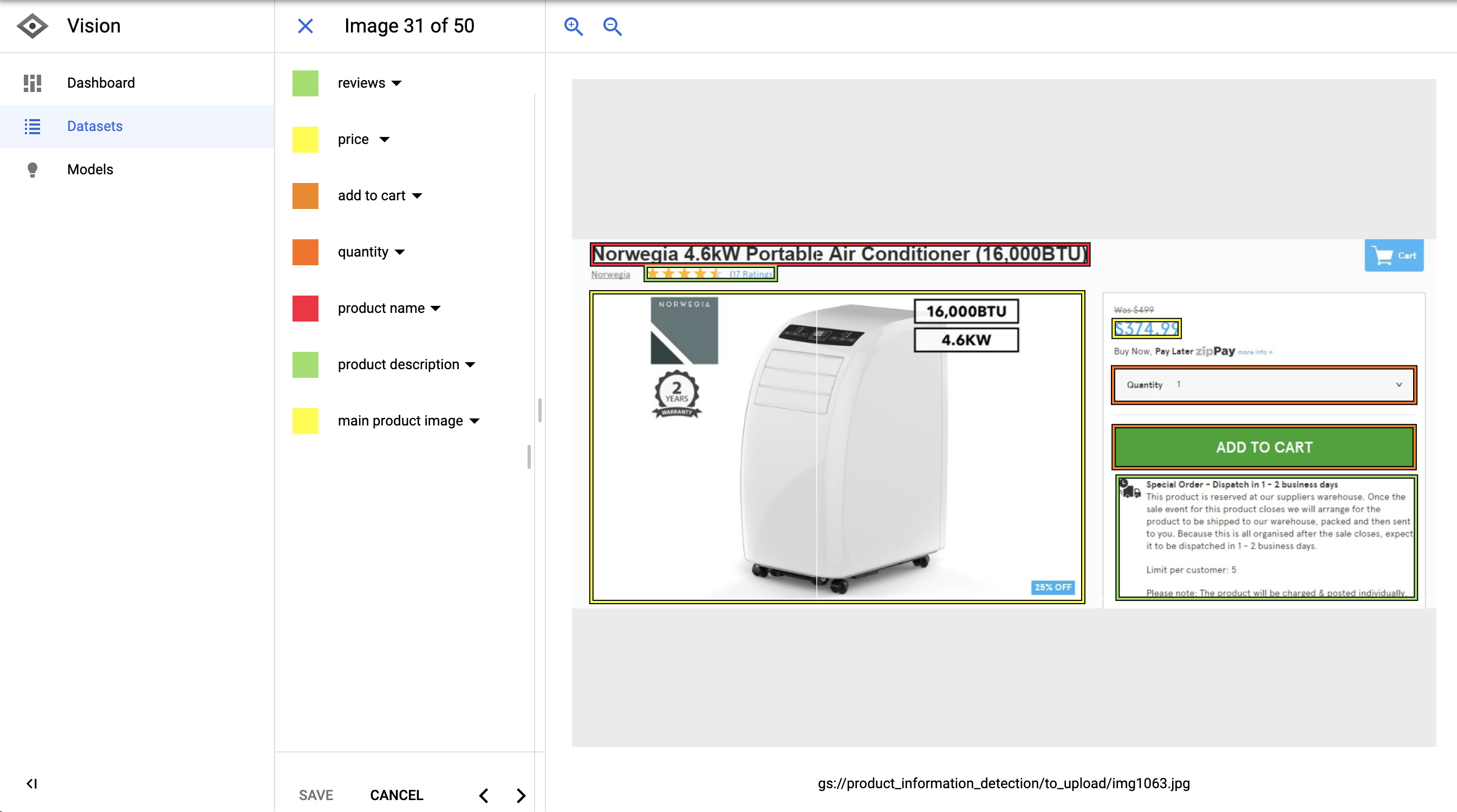This screenshot has height=812, width=1457.
Task: Go to the next image arrow
Action: [521, 796]
